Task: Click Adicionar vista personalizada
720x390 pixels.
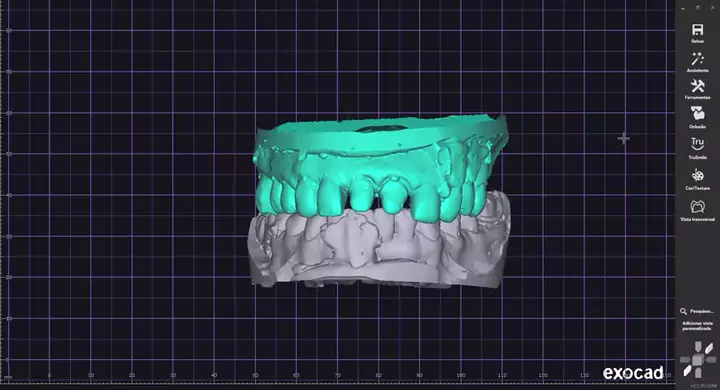Action: pyautogui.click(x=698, y=326)
